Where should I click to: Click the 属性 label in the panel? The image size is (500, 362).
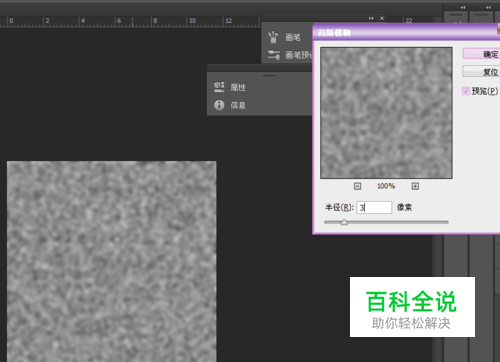238,87
